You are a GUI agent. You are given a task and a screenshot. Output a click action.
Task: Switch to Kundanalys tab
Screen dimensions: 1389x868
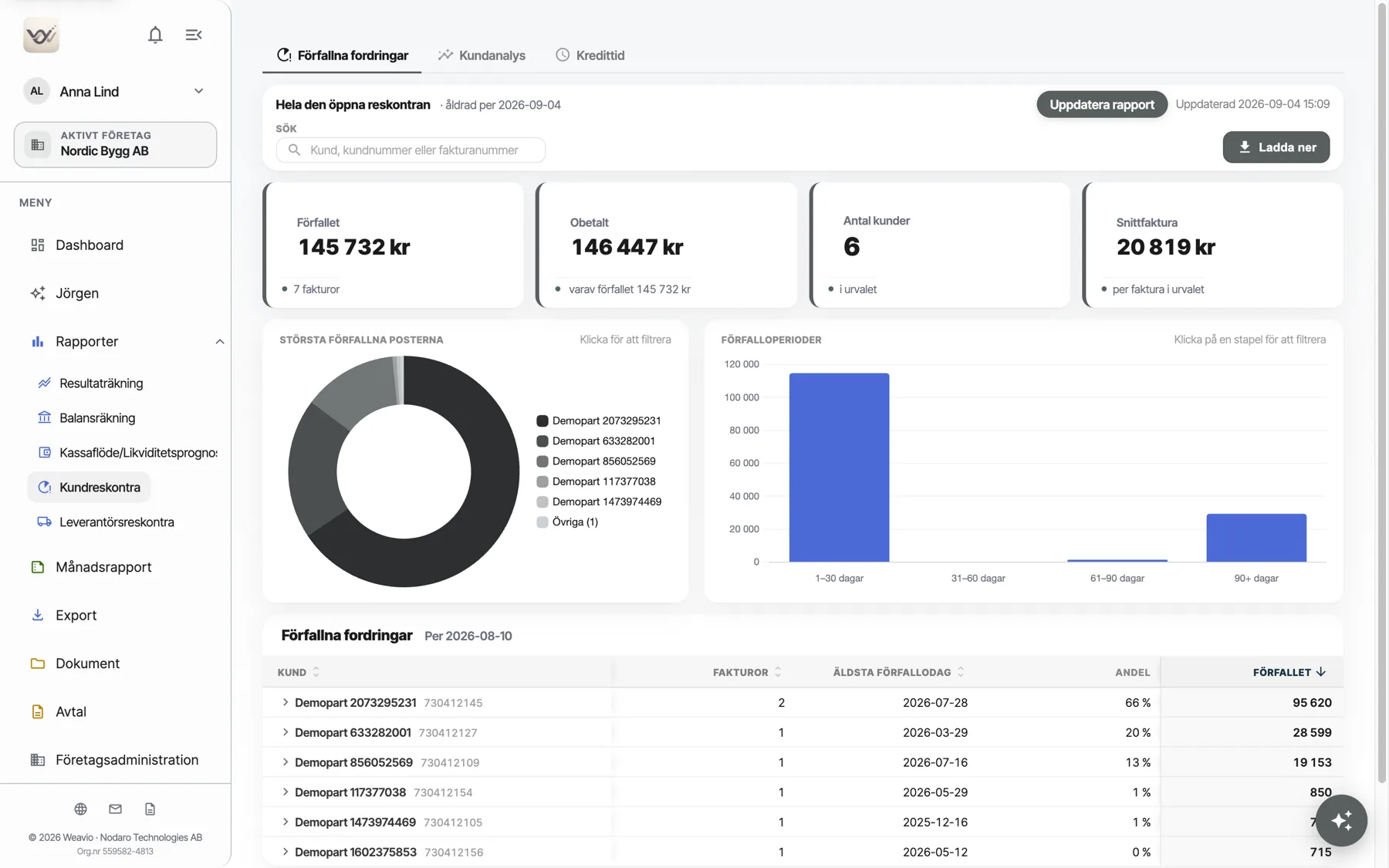[x=482, y=55]
